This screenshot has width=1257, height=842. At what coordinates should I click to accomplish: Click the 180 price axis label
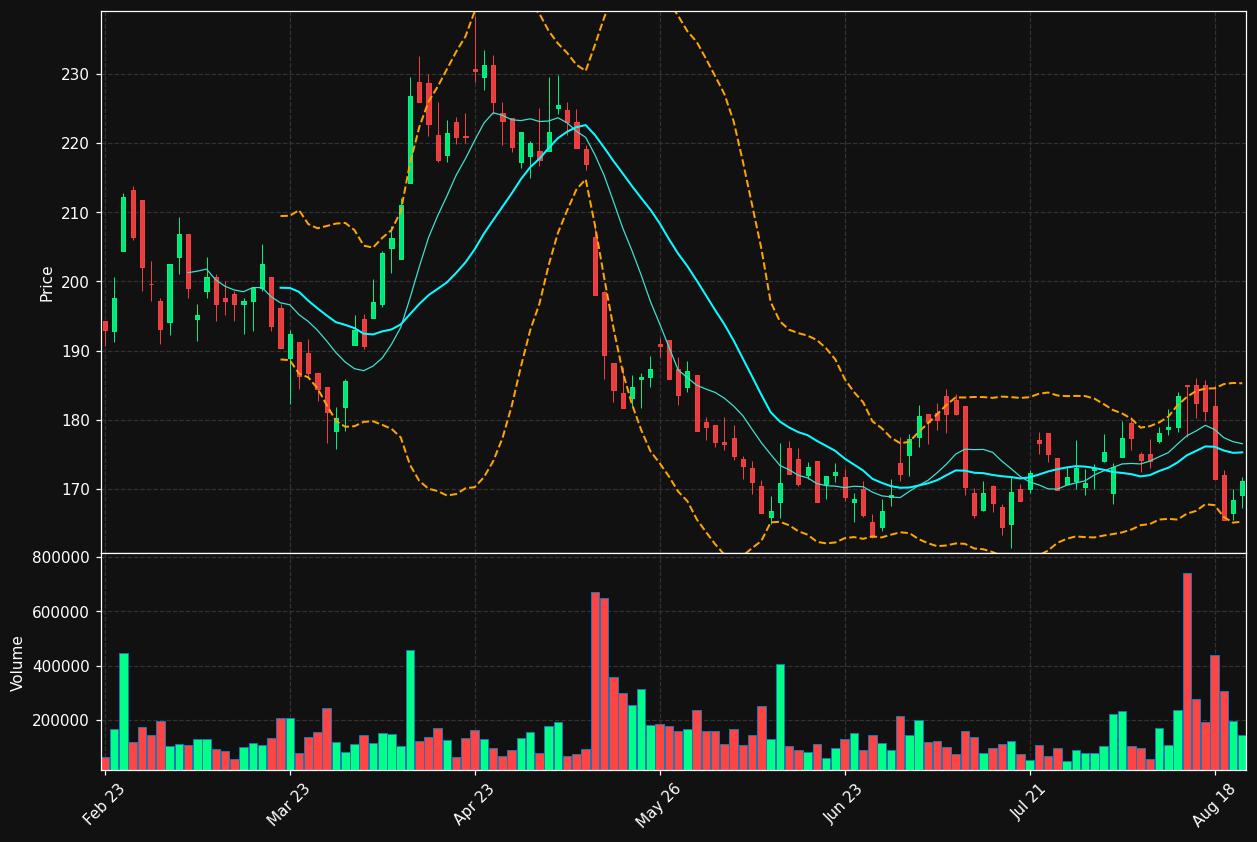click(x=76, y=420)
